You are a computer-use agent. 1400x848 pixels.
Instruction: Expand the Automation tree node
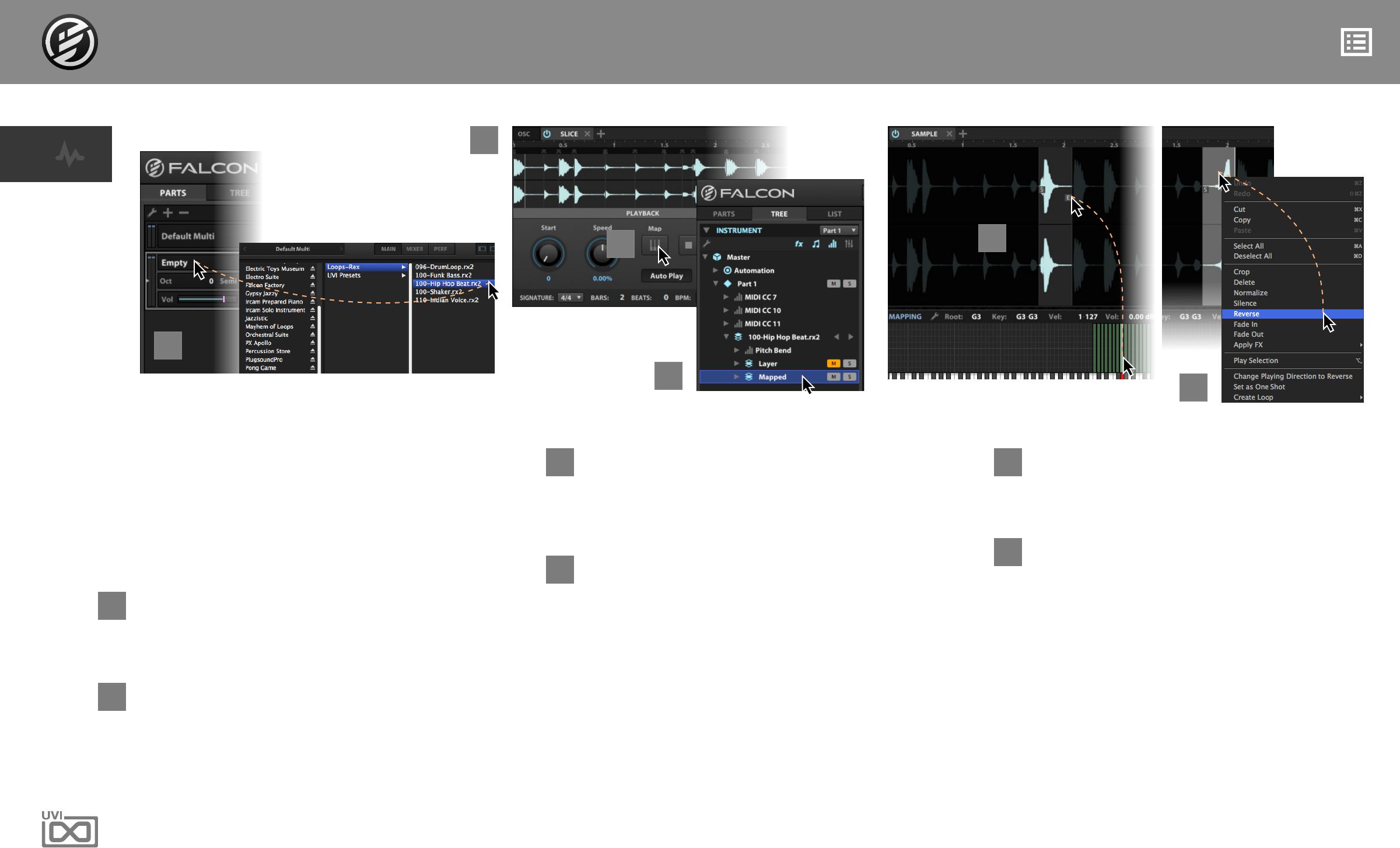715,270
